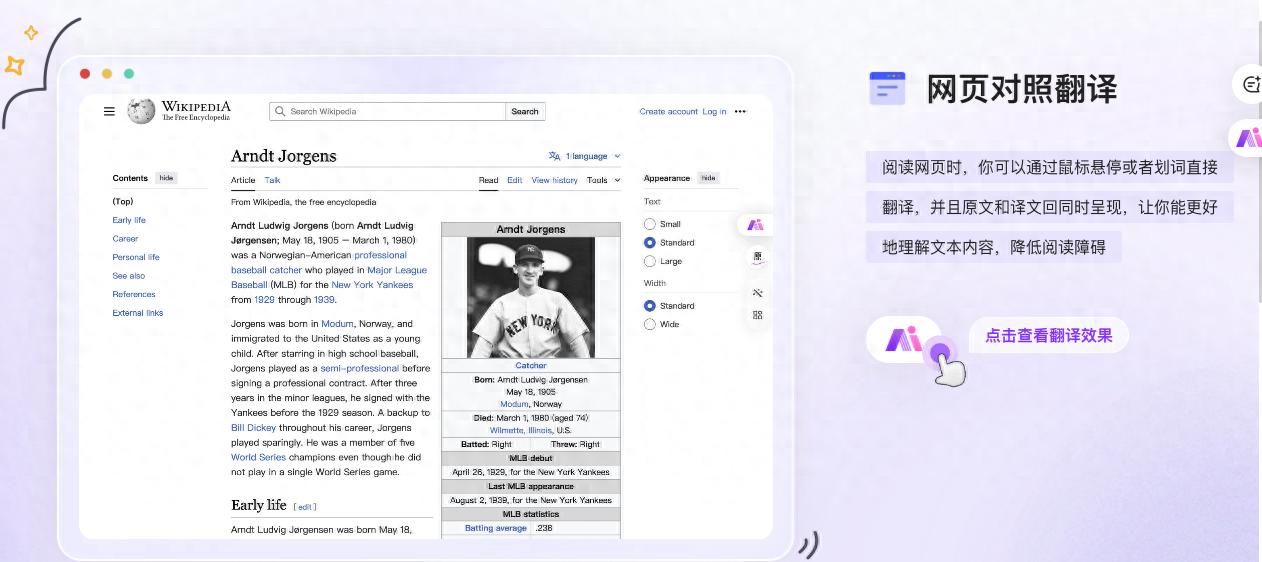Click the original text icon in floating sidebar
The height and width of the screenshot is (562, 1262).
coord(757,257)
